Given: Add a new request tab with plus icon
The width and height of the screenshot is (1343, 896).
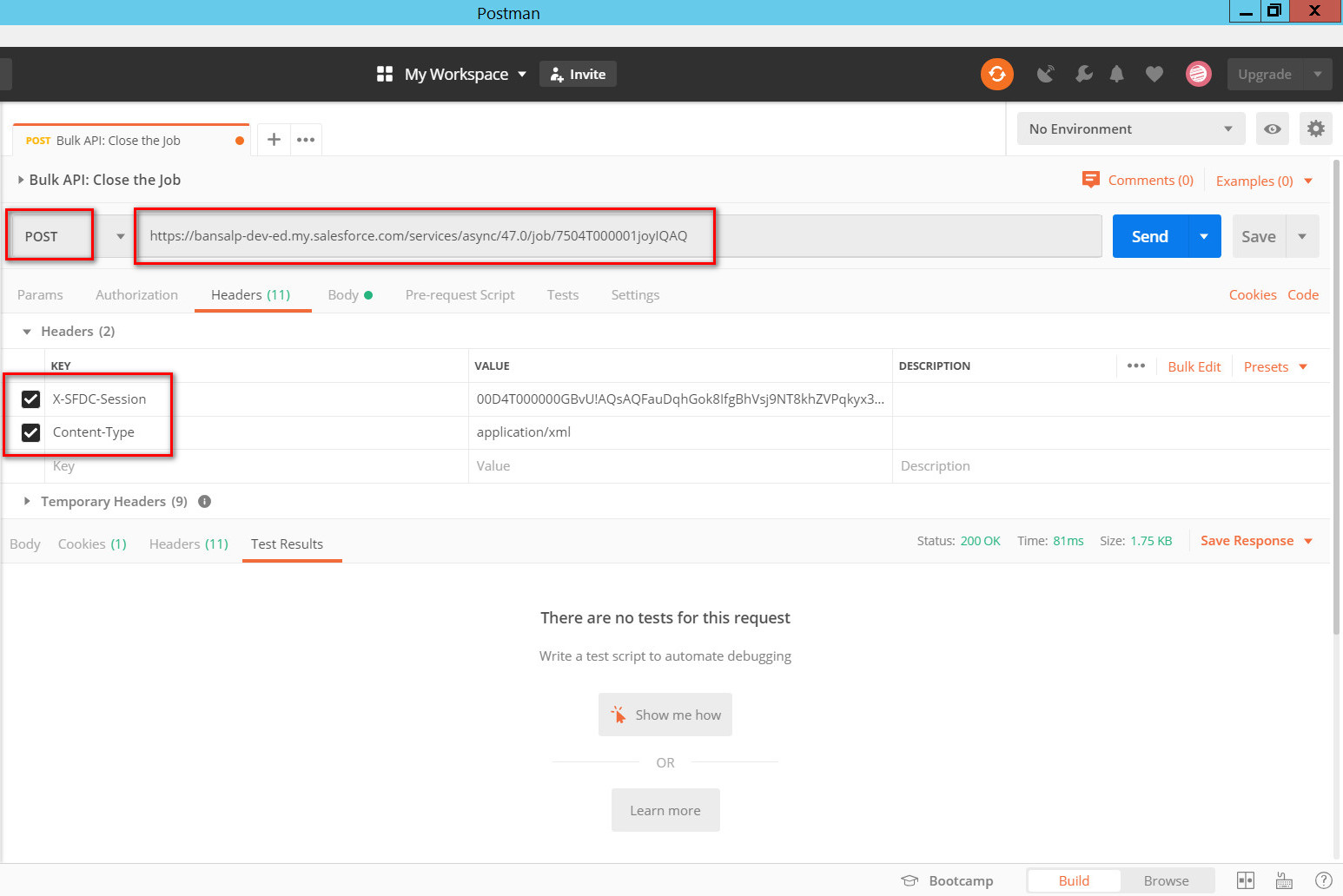Looking at the screenshot, I should tap(274, 139).
